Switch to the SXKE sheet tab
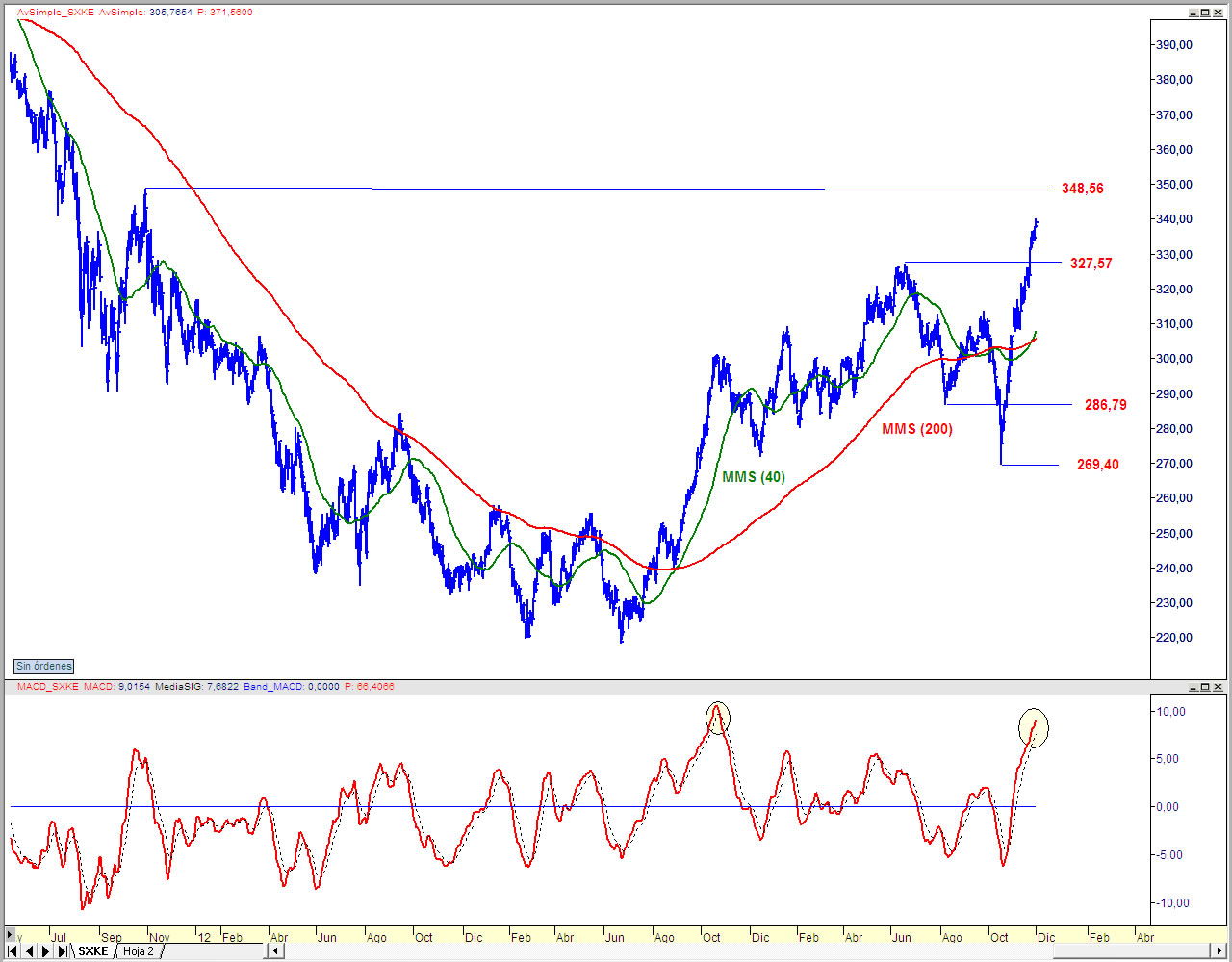This screenshot has width=1232, height=962. click(x=93, y=951)
